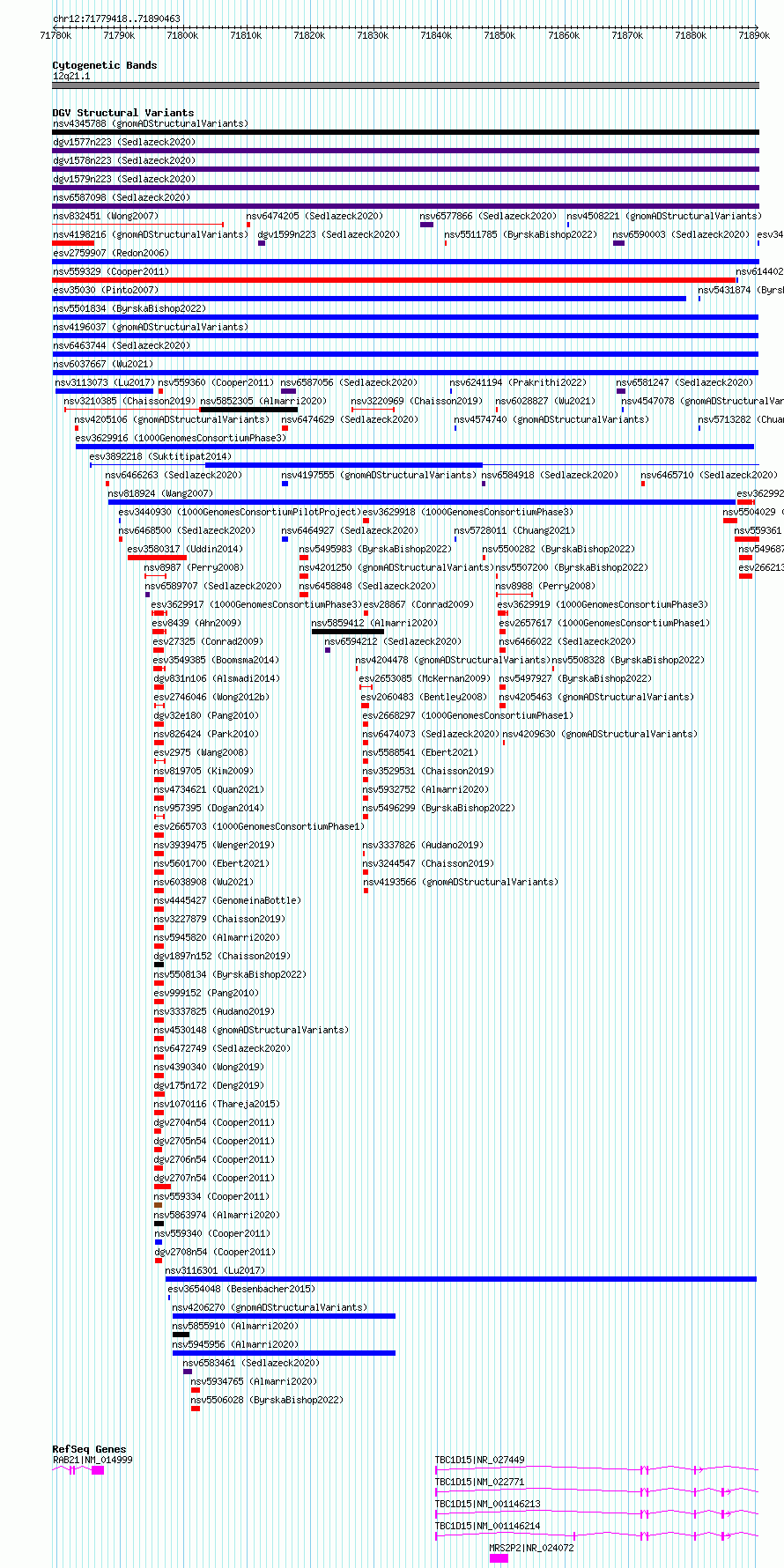784x1568 pixels.
Task: Click the 71860k ruler position
Action: point(564,35)
